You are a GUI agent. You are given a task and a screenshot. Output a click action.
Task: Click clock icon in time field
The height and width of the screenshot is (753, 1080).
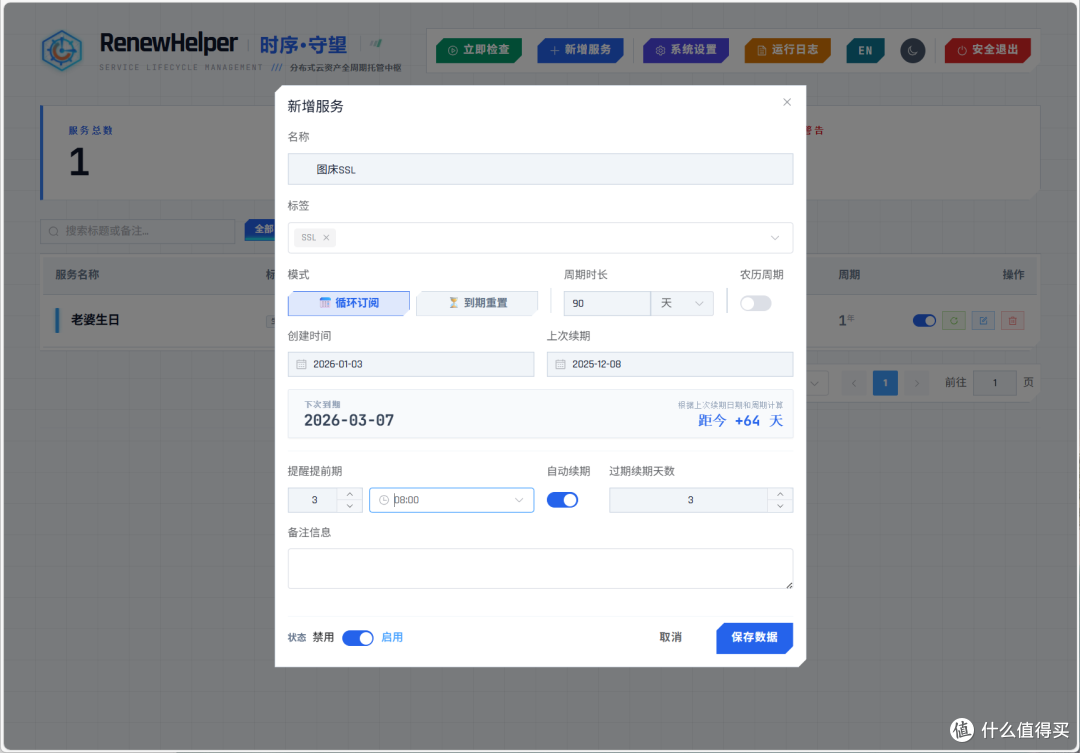point(384,500)
